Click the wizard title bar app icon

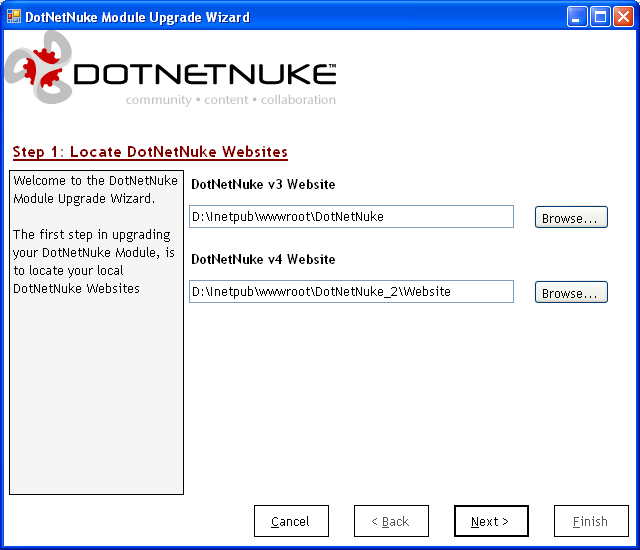13,16
